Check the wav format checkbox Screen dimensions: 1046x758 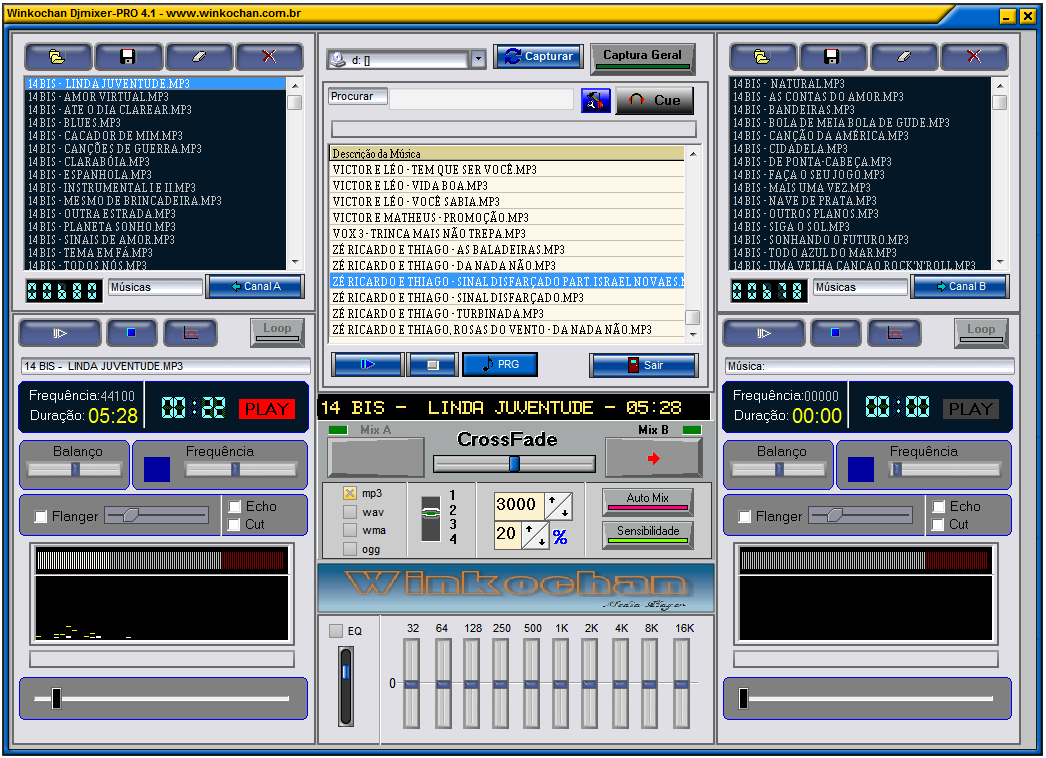pyautogui.click(x=350, y=512)
